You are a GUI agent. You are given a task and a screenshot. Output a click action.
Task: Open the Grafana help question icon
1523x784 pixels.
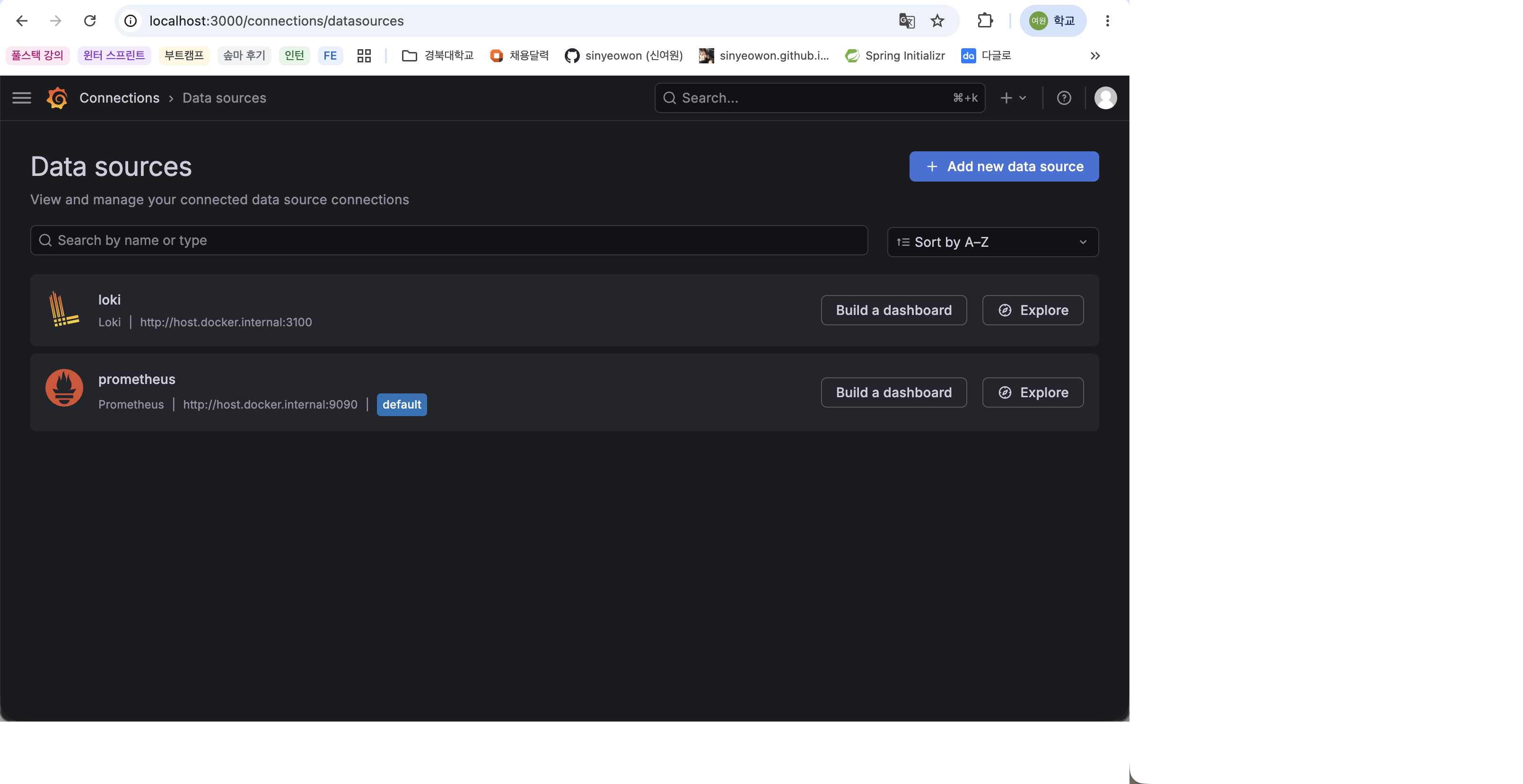(x=1064, y=98)
